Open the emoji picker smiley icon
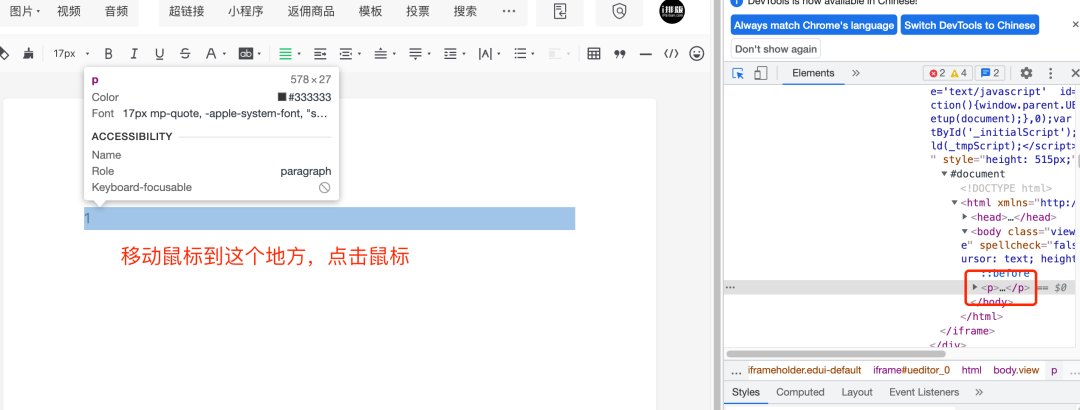Image resolution: width=1080 pixels, height=410 pixels. (697, 53)
